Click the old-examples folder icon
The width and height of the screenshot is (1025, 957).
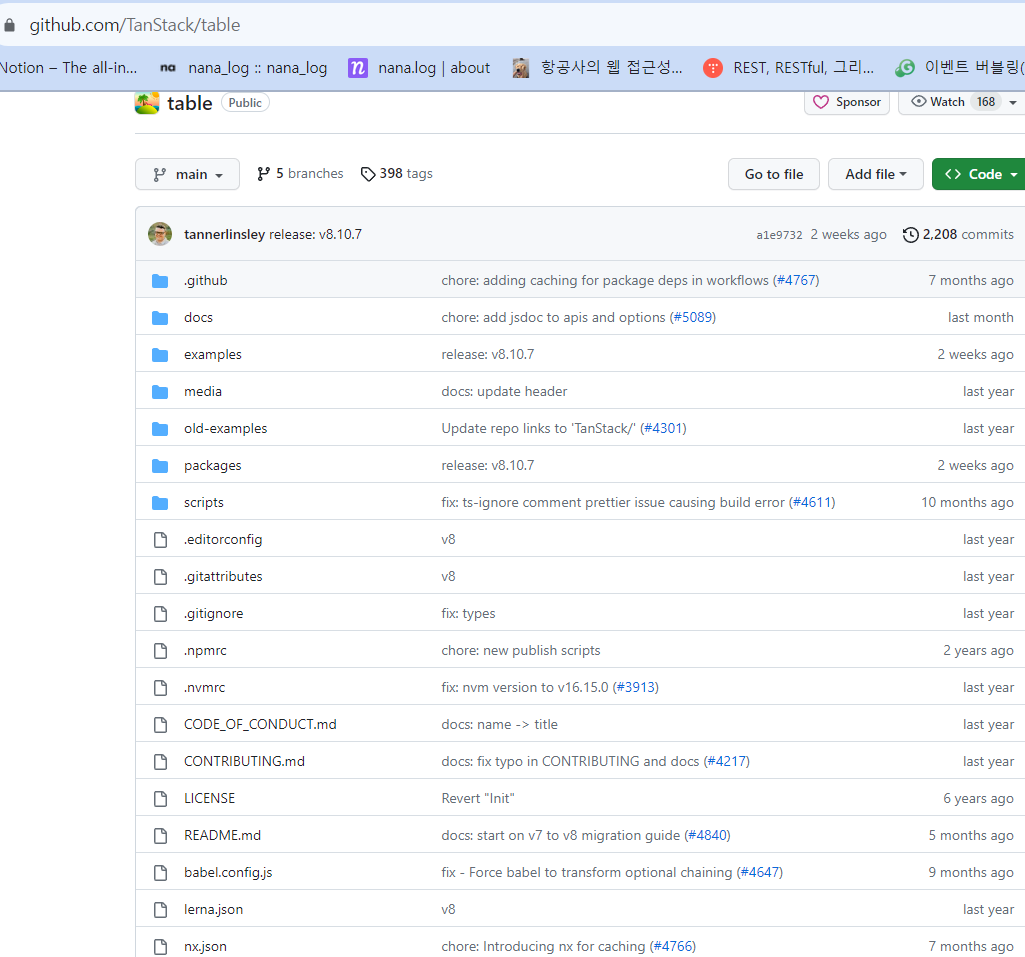pos(160,429)
